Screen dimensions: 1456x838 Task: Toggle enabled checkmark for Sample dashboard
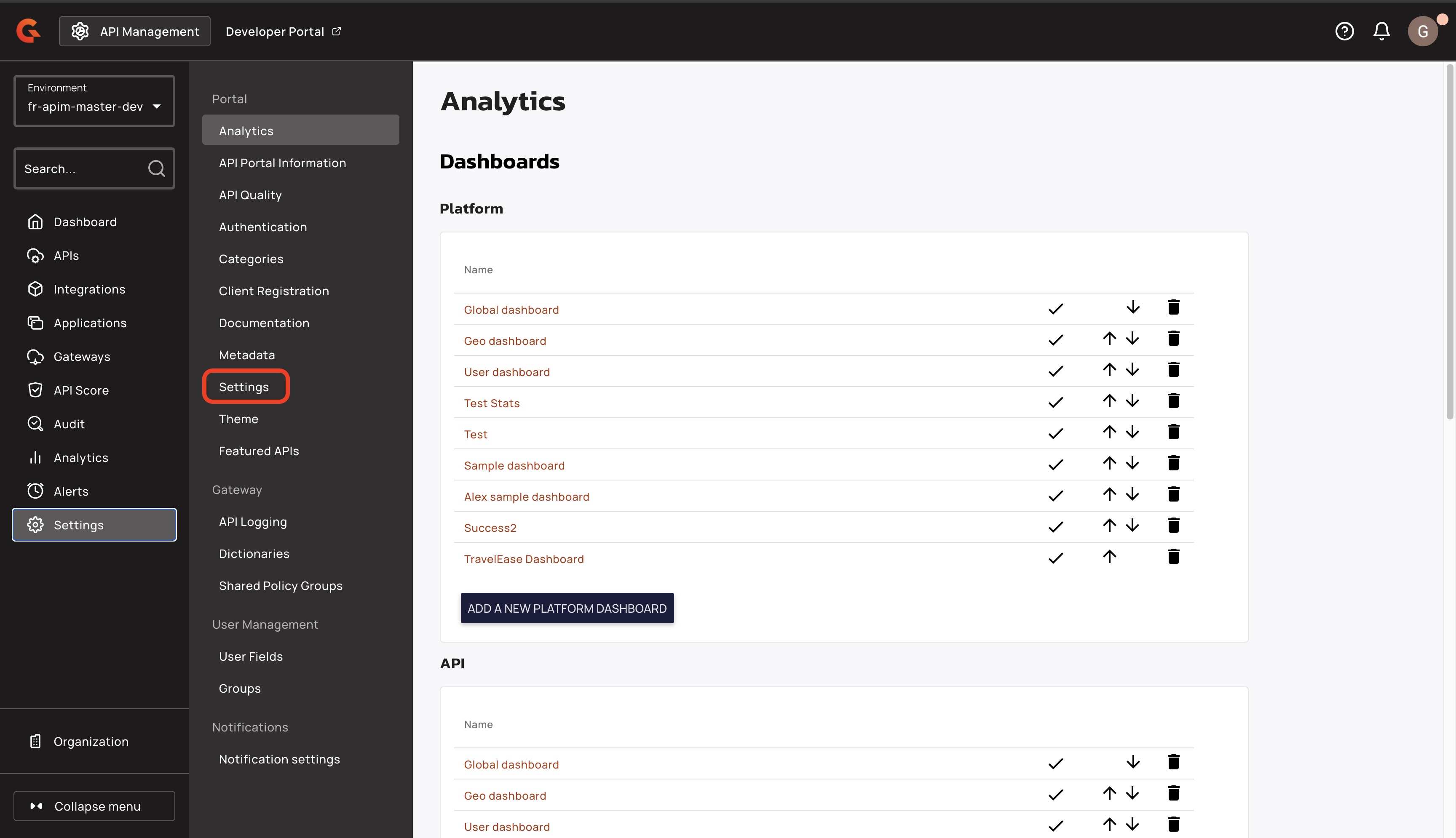click(1055, 464)
